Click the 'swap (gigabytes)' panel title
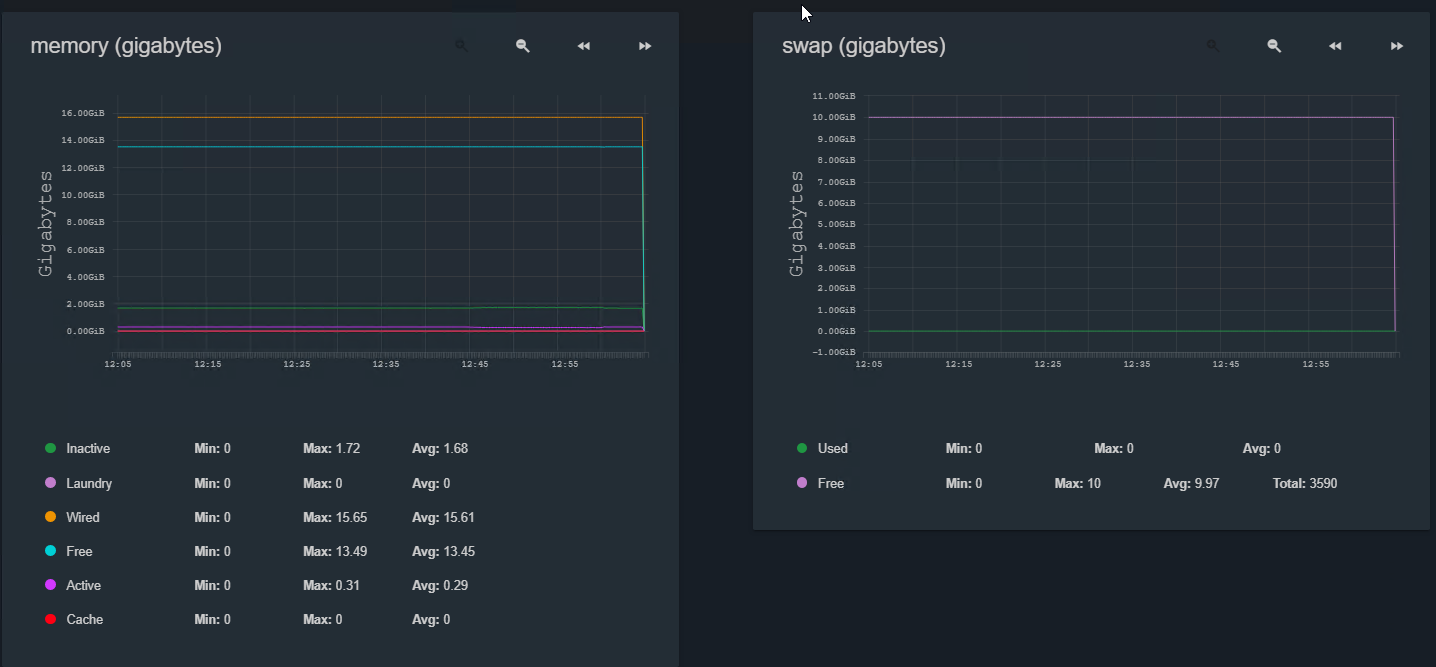The image size is (1436, 667). click(x=864, y=46)
